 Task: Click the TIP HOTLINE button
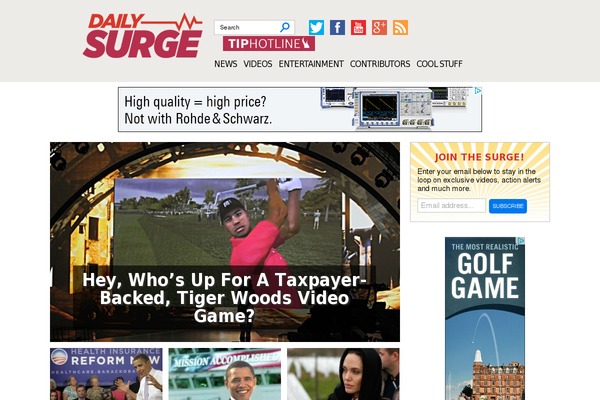point(269,44)
